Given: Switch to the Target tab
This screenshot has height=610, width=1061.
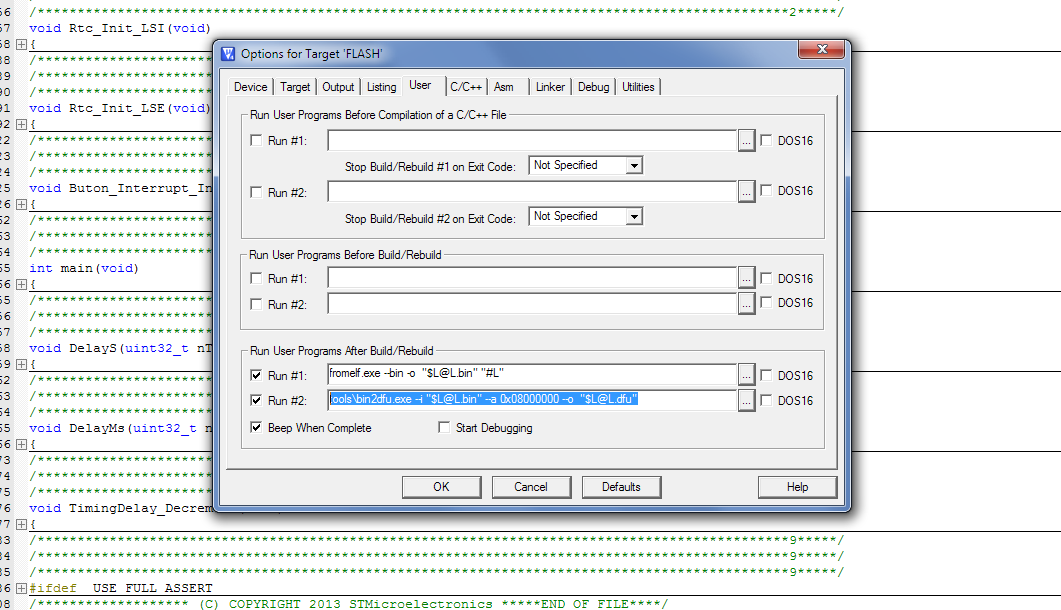Looking at the screenshot, I should [295, 87].
